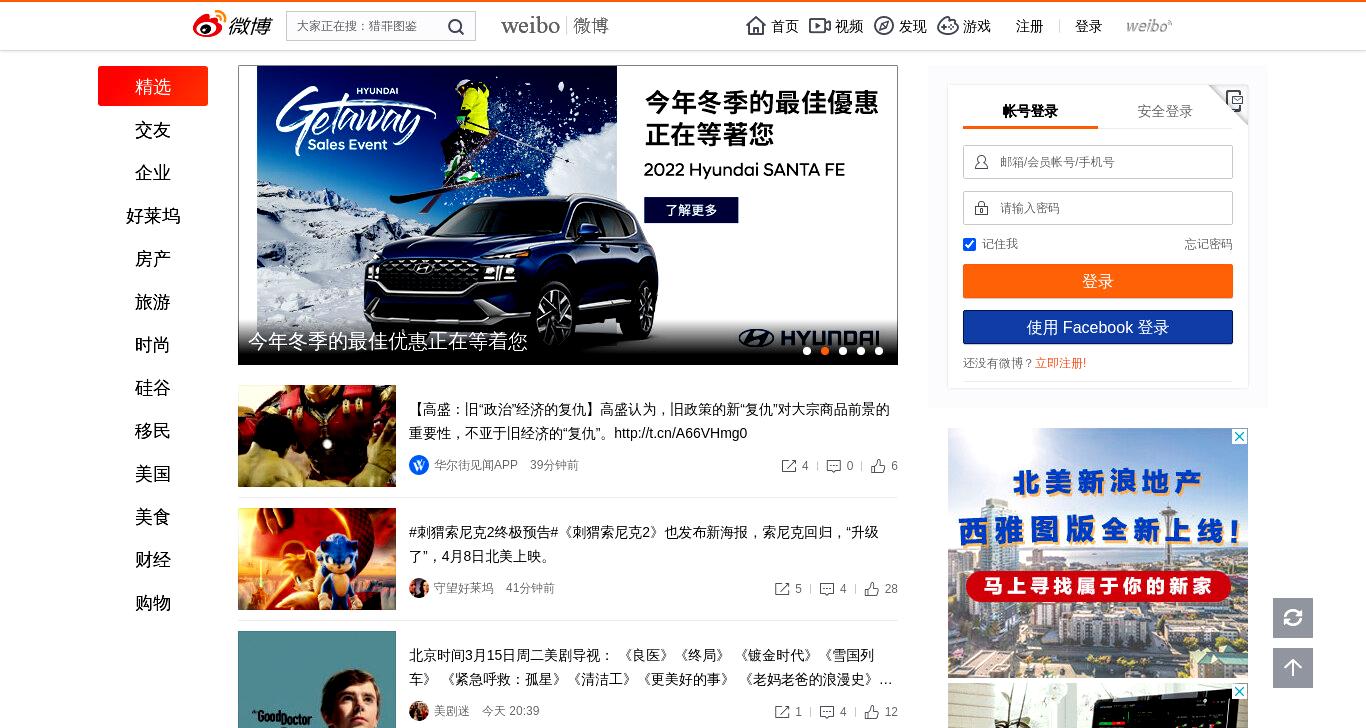
Task: Click 注册 in top navigation
Action: (x=1030, y=26)
